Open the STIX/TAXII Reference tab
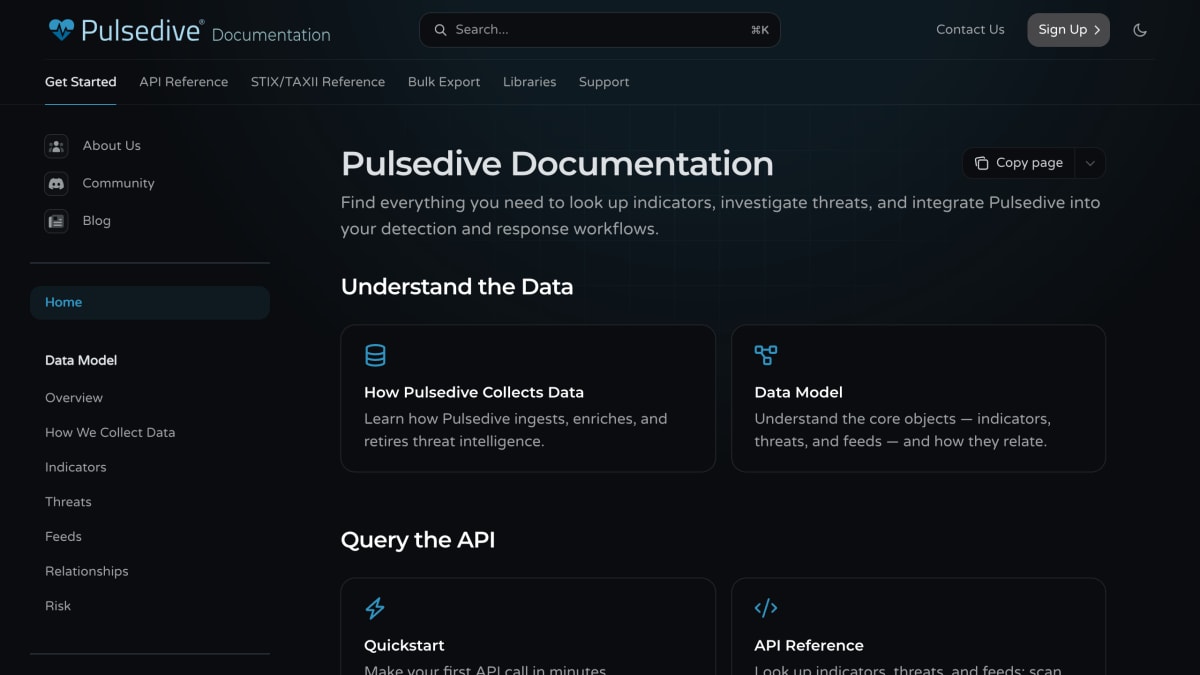The height and width of the screenshot is (675, 1200). pyautogui.click(x=318, y=82)
